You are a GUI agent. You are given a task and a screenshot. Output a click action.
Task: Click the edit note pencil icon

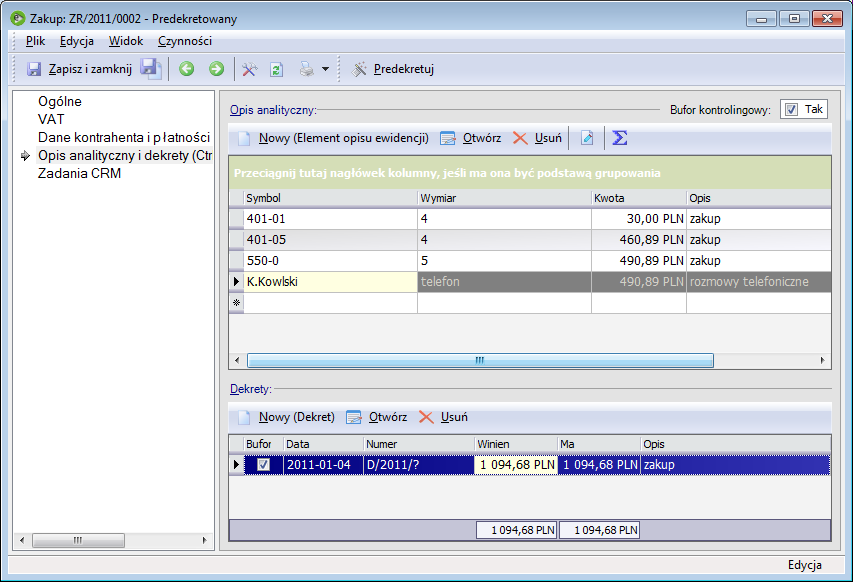[x=587, y=138]
